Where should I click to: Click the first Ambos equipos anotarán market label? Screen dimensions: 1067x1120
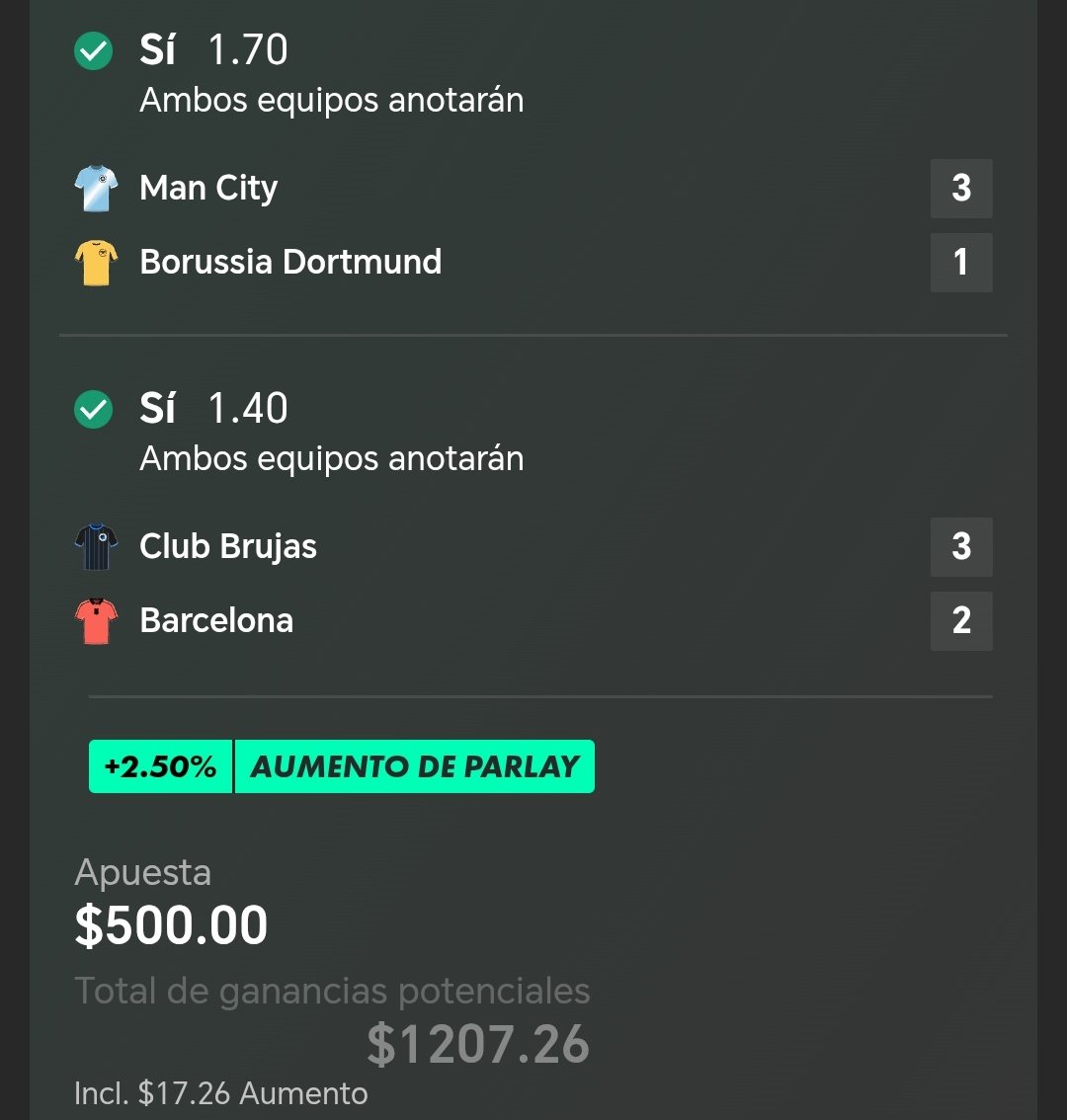[x=332, y=100]
